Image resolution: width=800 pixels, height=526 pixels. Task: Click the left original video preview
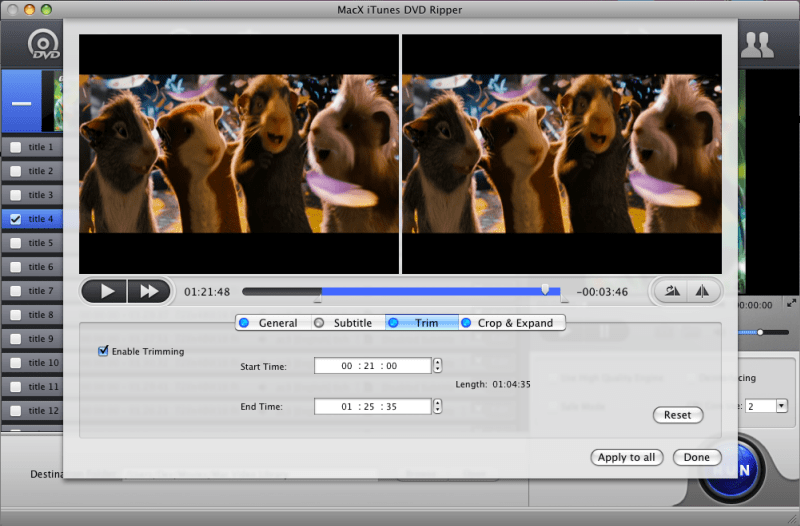coord(239,154)
